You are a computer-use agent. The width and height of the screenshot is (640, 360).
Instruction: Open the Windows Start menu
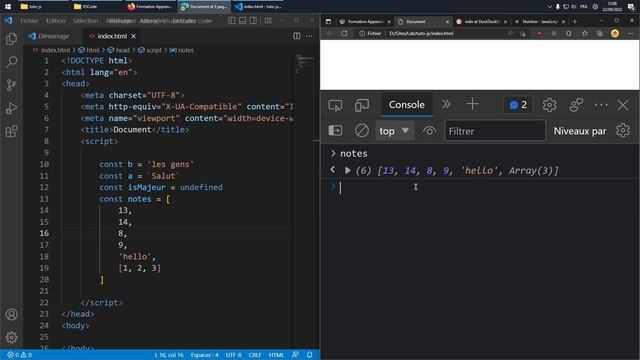point(8,7)
